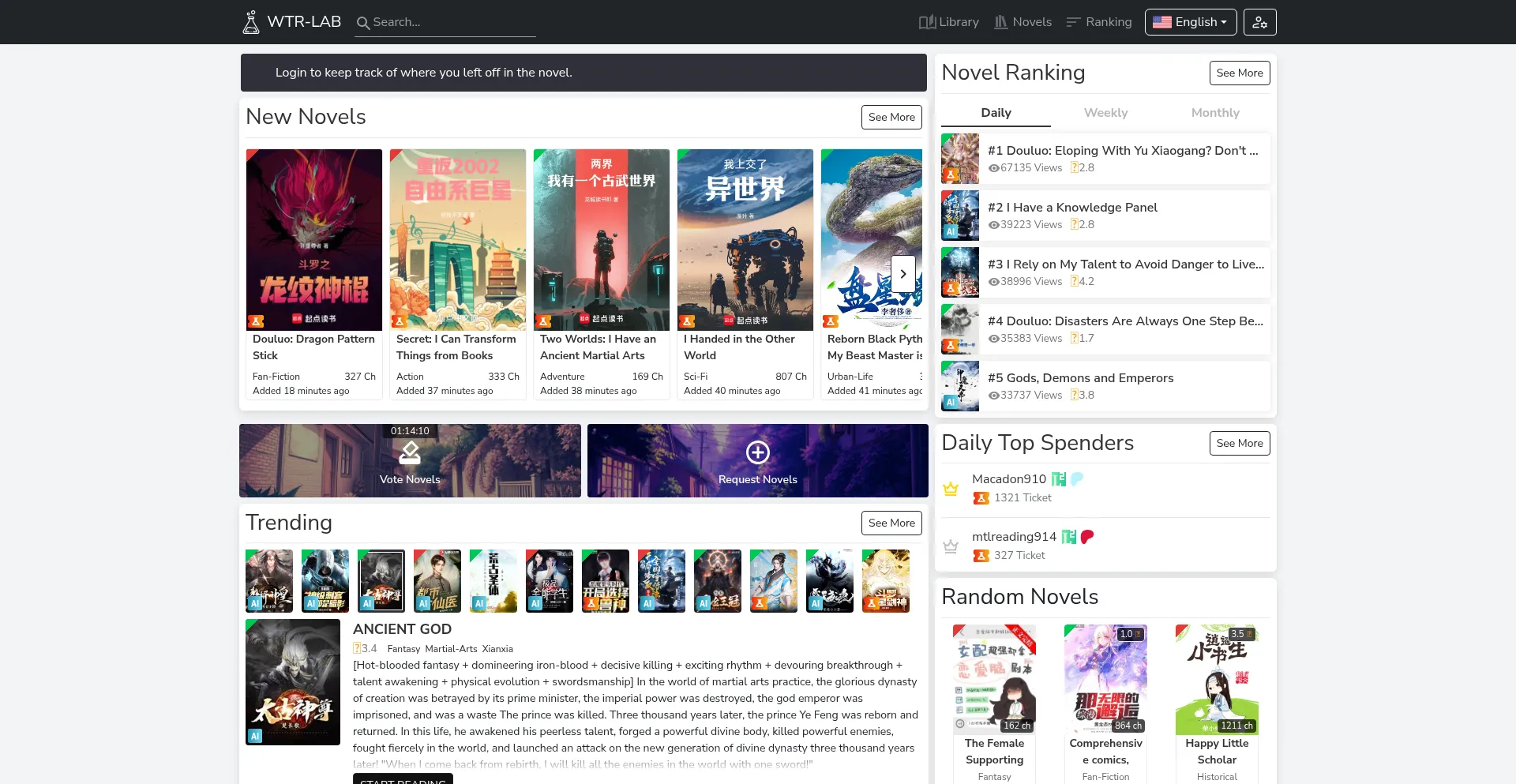1516x784 pixels.
Task: Click the Vote Novels stamp icon
Action: [x=410, y=452]
